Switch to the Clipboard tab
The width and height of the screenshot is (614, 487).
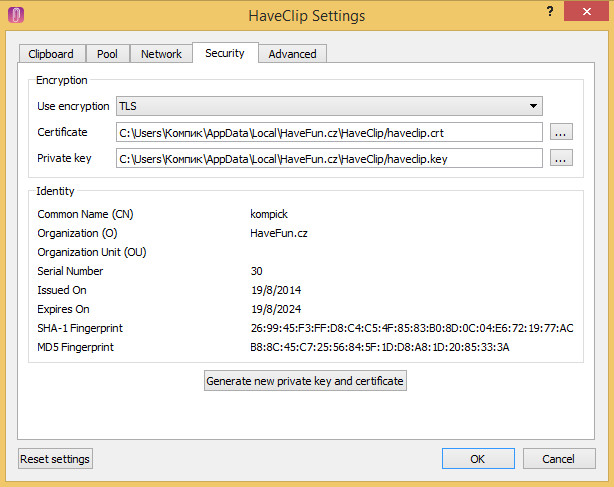pyautogui.click(x=51, y=54)
